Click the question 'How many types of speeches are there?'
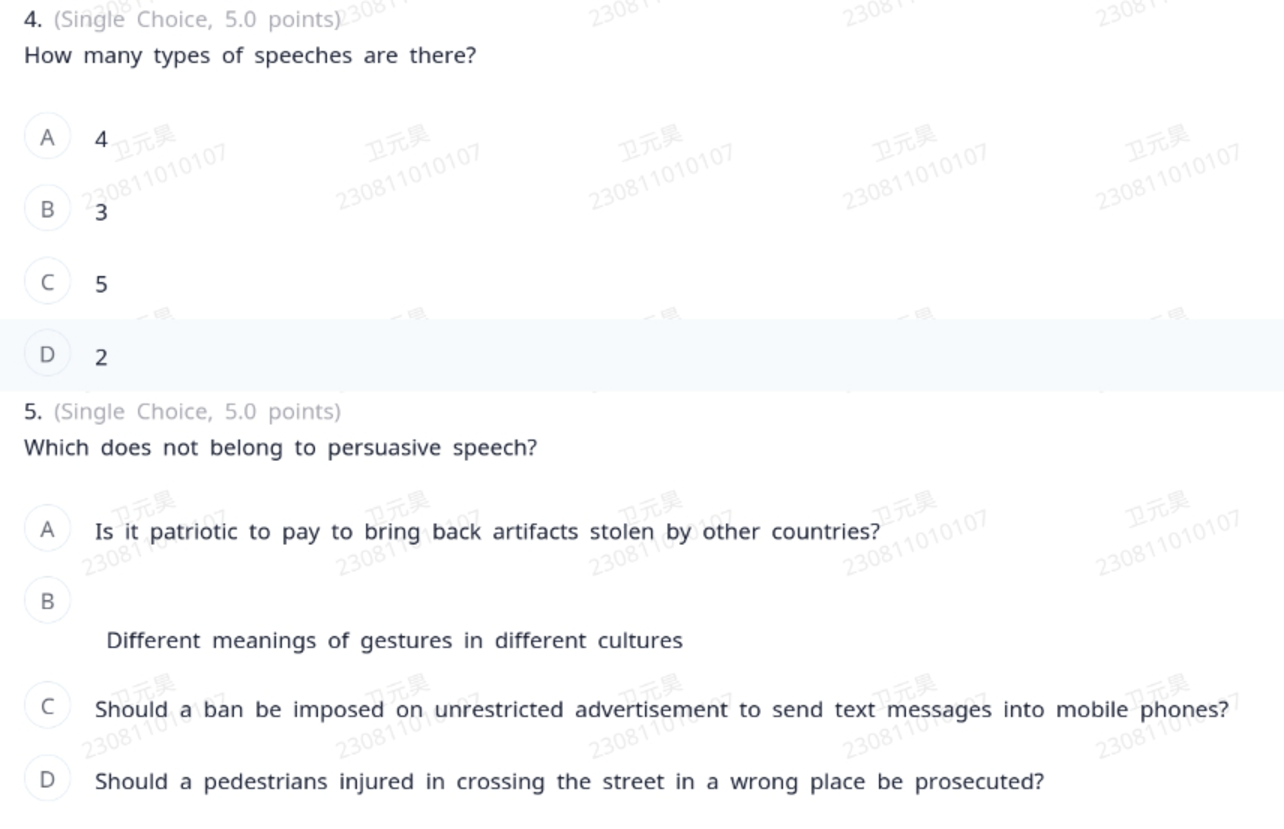The width and height of the screenshot is (1284, 829). coord(250,56)
